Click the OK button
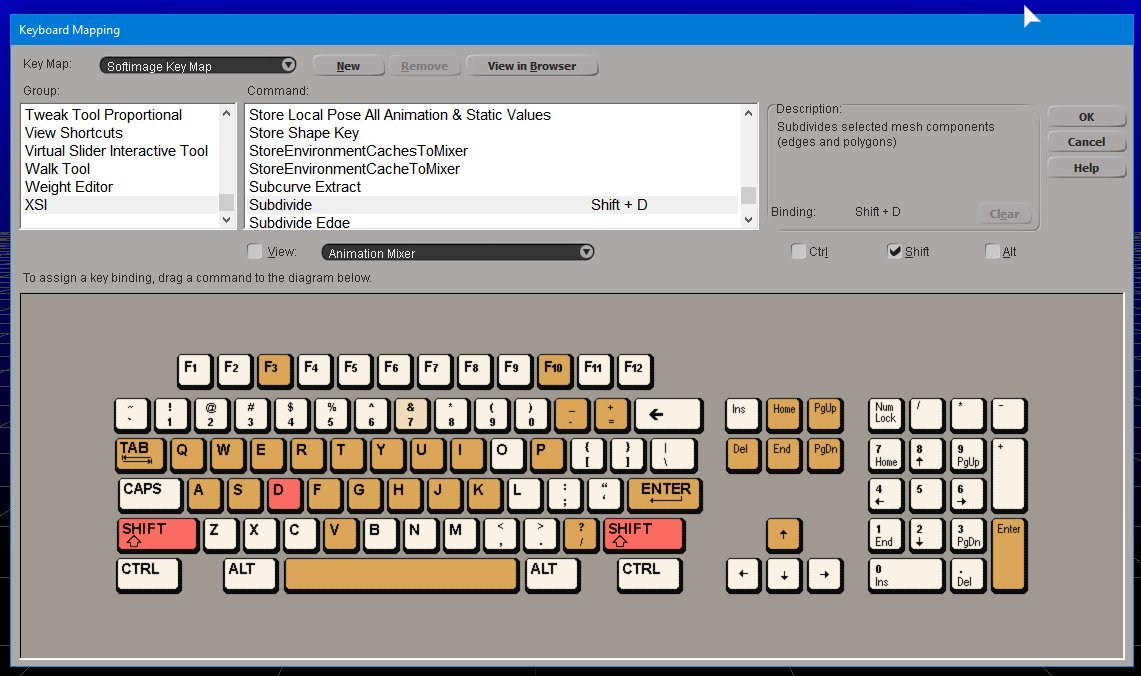Viewport: 1141px width, 676px height. click(1086, 117)
